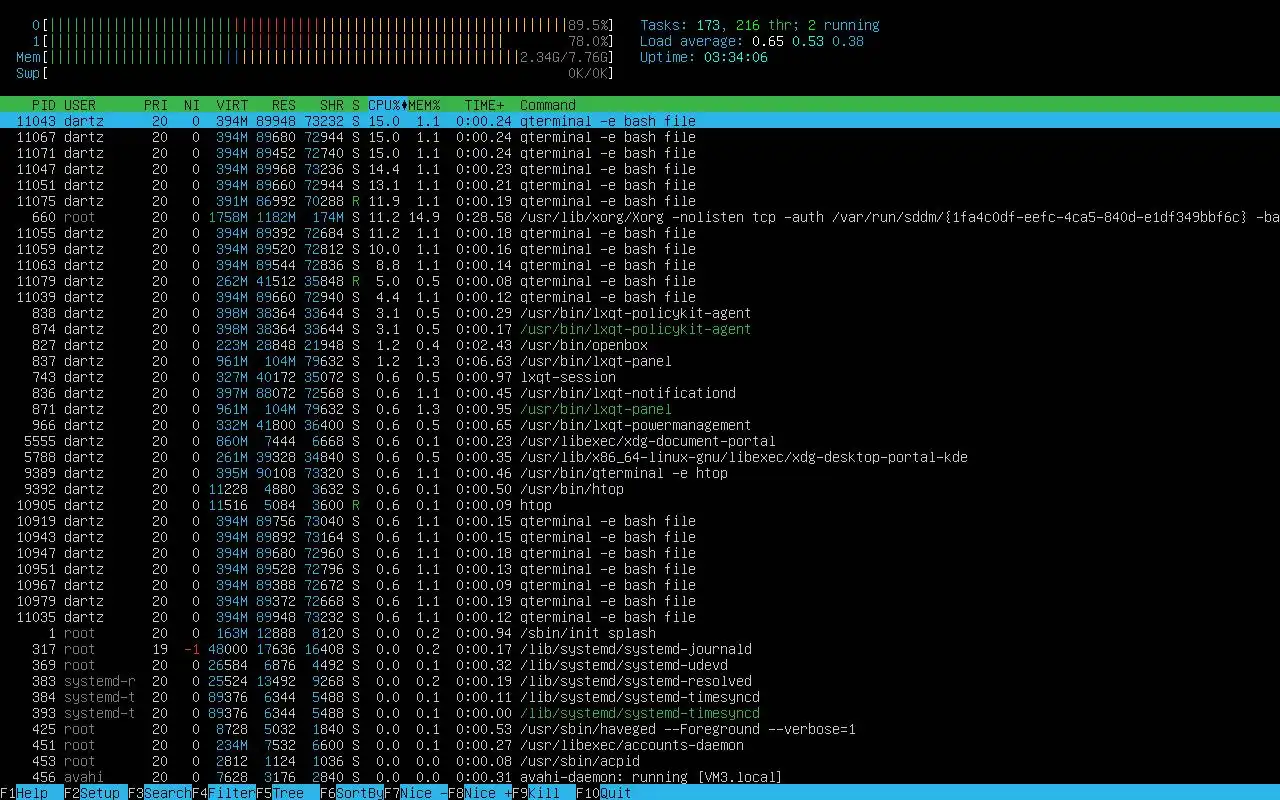Select PID 11035 qterminal row
The image size is (1280, 800).
click(x=640, y=617)
